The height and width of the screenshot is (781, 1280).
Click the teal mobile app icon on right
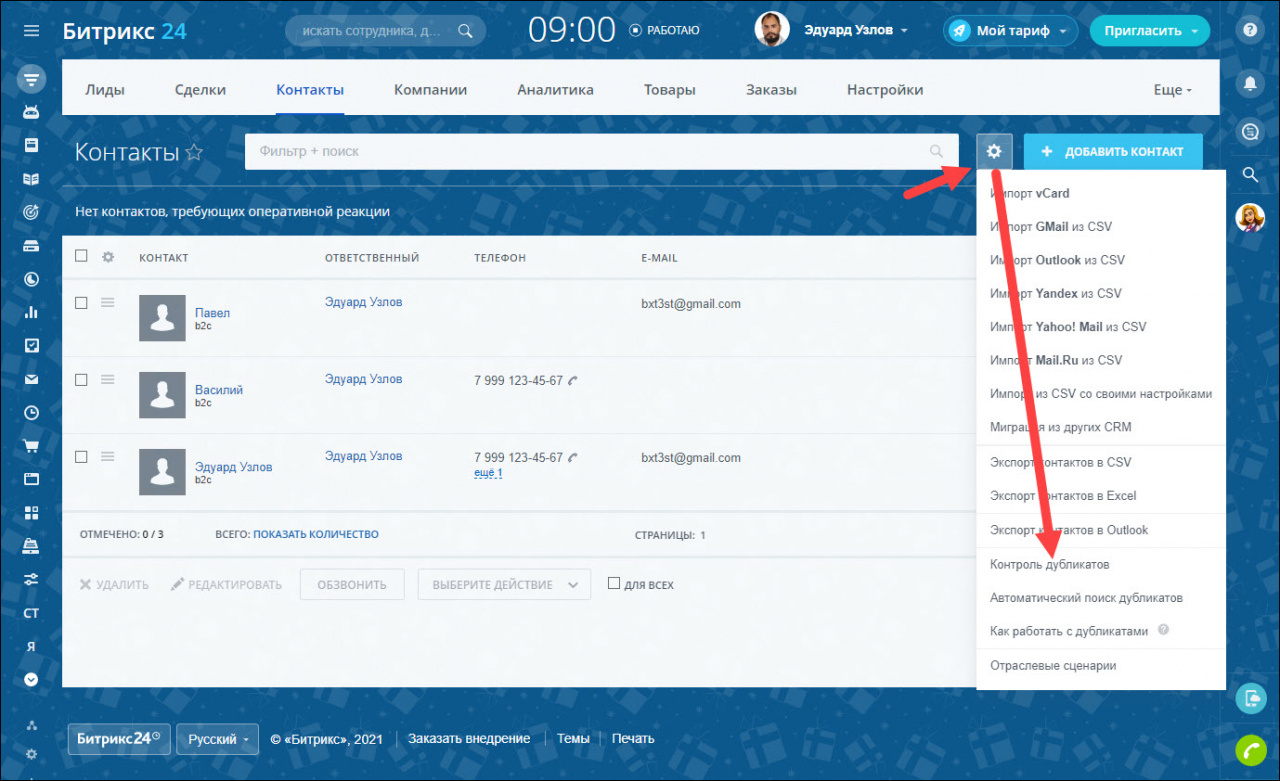(x=1250, y=698)
